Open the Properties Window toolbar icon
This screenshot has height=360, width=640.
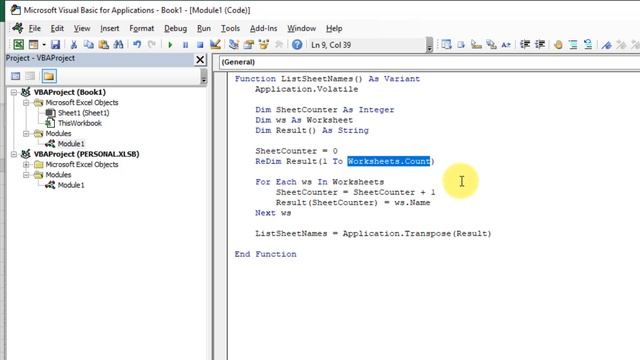tap(249, 44)
